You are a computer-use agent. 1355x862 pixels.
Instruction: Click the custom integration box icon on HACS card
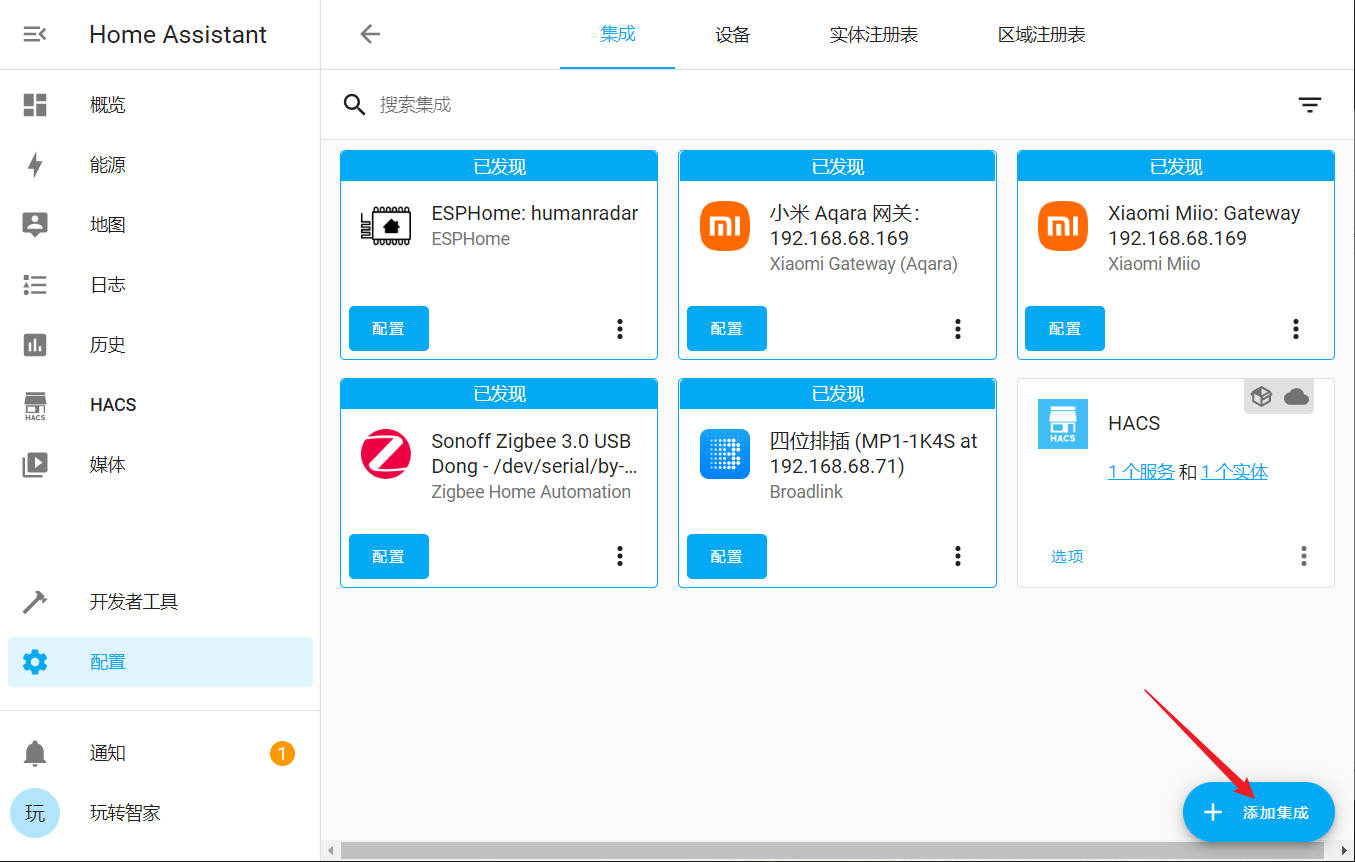click(x=1262, y=397)
